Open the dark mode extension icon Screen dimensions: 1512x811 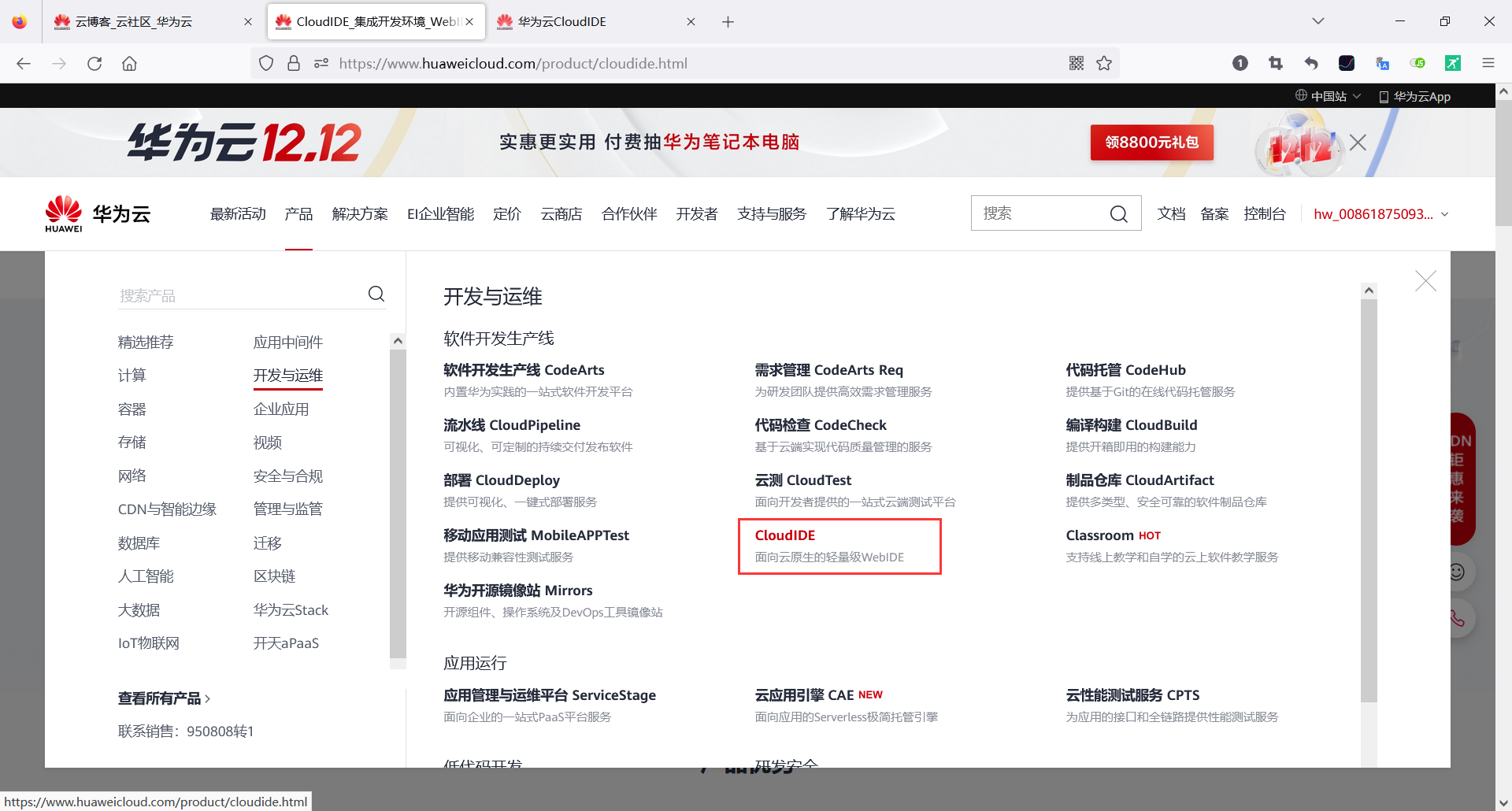point(1347,63)
